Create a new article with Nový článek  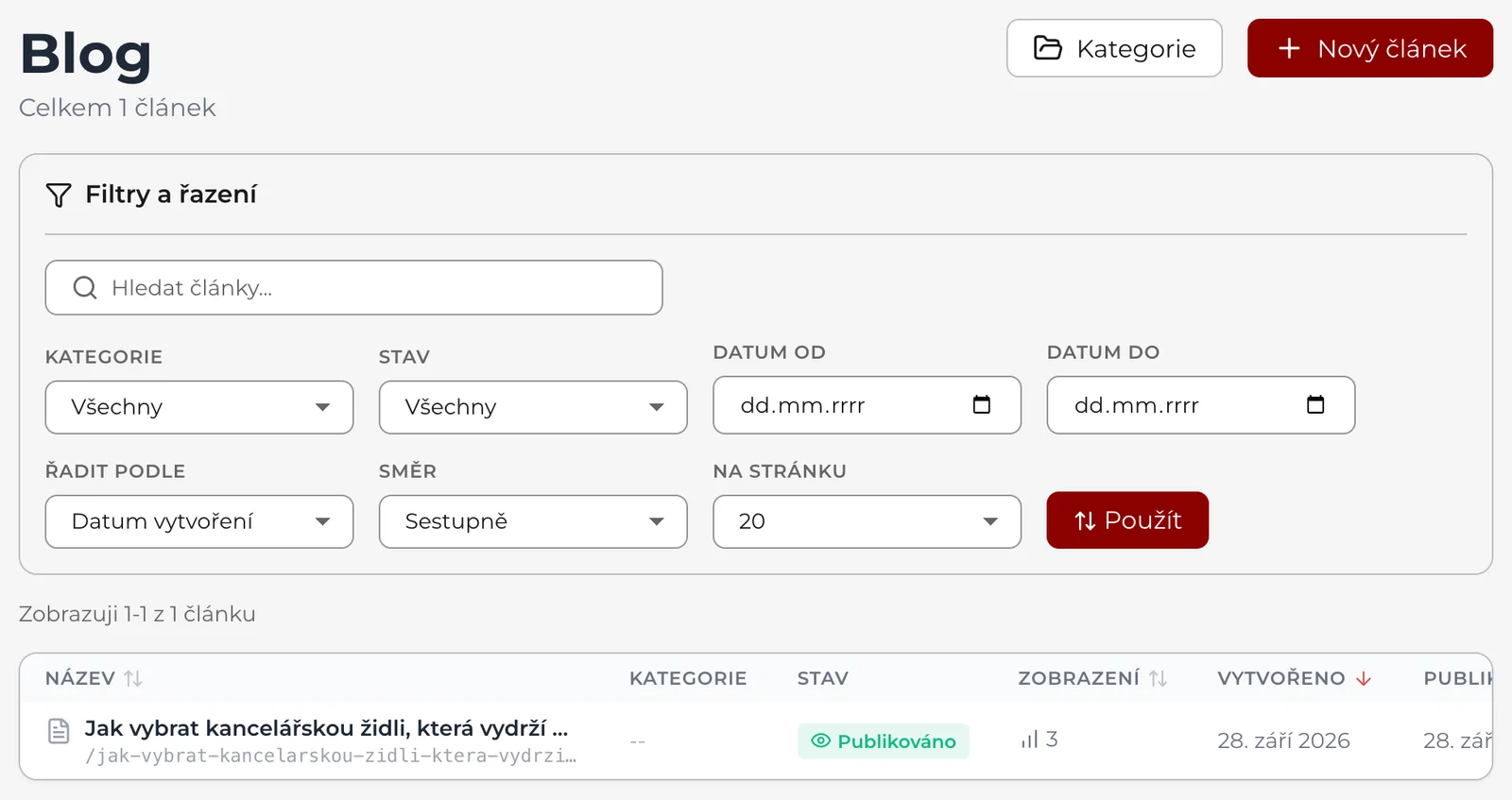1370,48
